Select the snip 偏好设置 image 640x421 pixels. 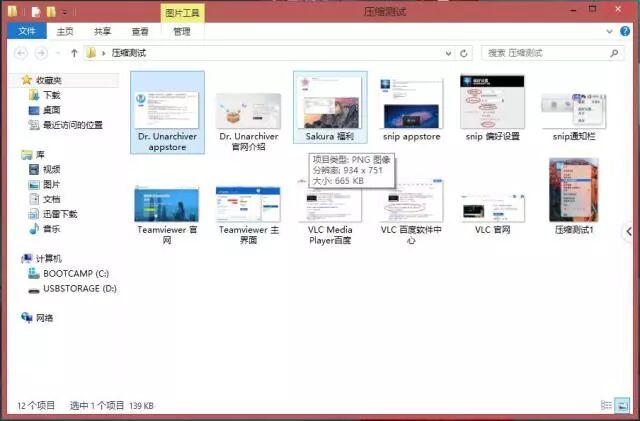pos(493,109)
